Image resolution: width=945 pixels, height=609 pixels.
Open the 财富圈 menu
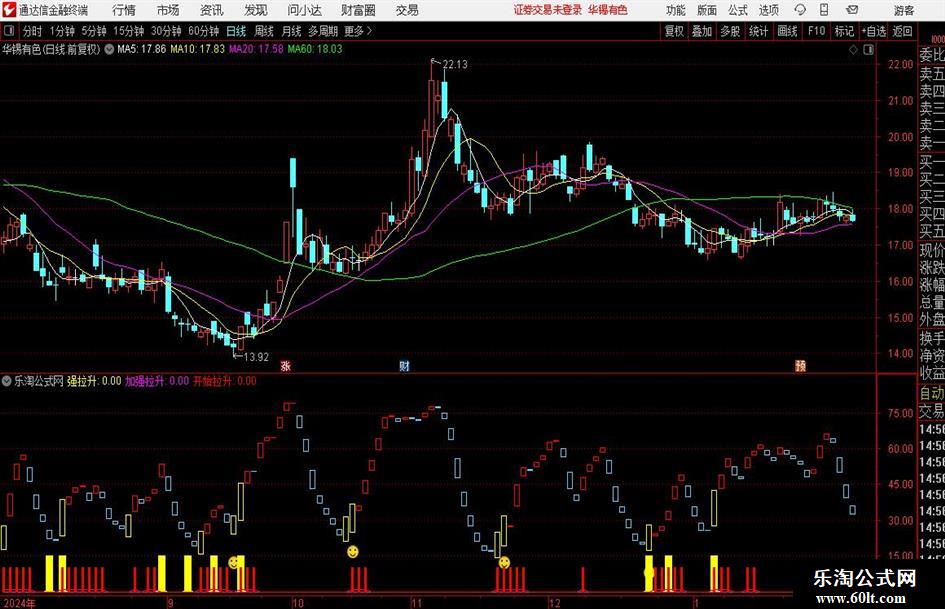point(358,10)
